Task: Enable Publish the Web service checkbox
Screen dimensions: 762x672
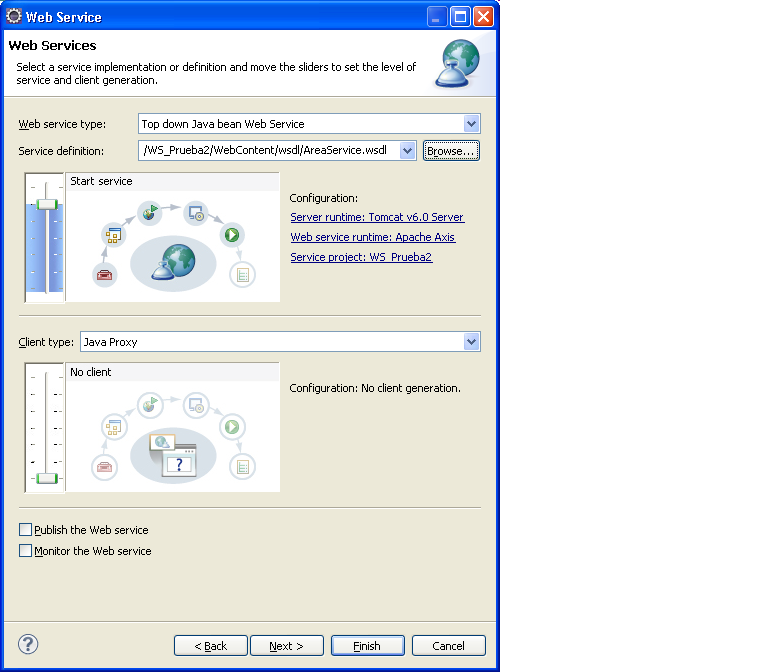Action: [25, 529]
